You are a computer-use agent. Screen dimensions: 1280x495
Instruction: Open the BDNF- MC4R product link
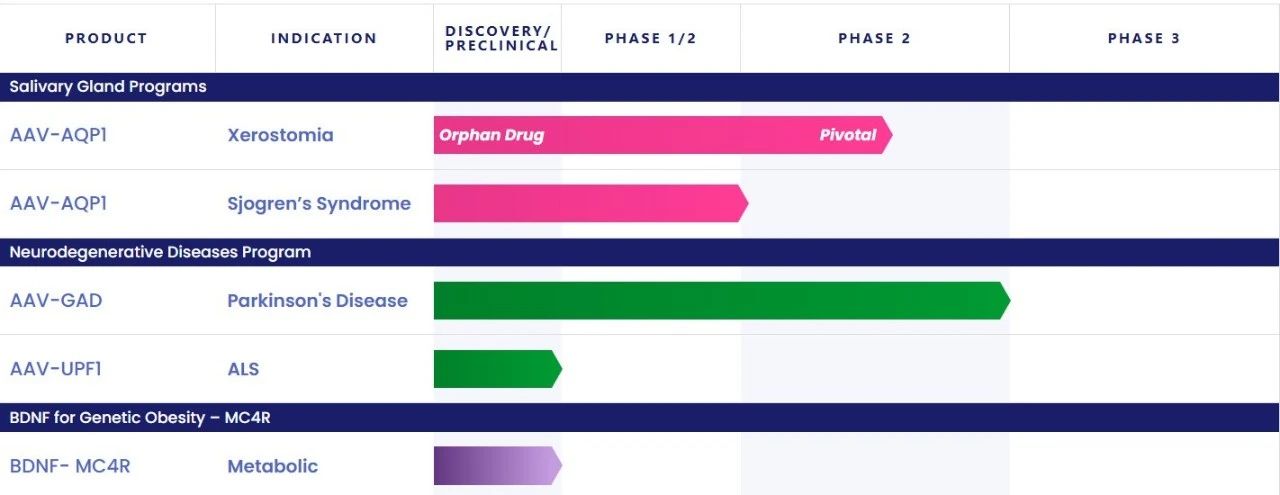(70, 466)
